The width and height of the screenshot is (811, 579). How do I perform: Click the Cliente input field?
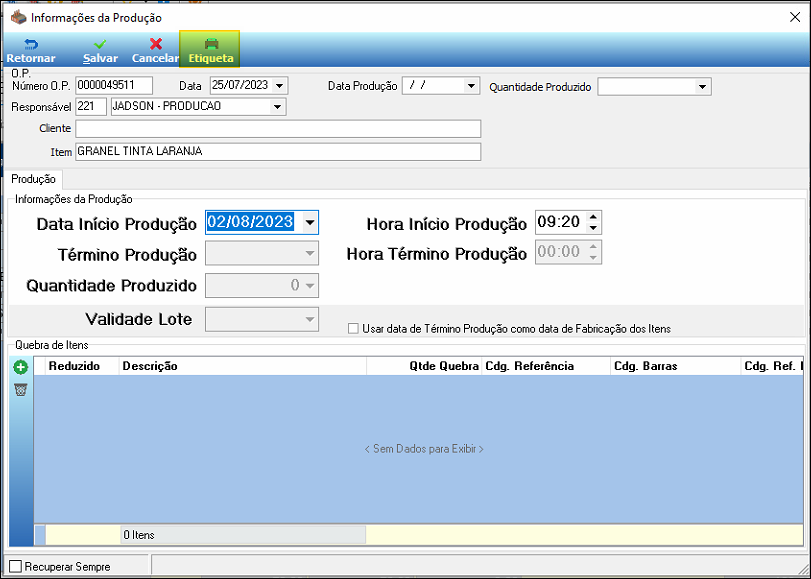point(278,129)
